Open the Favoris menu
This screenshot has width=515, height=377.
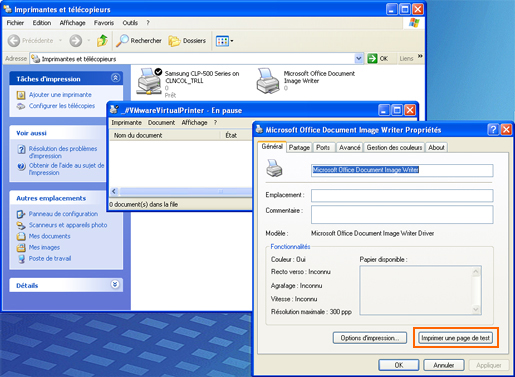[104, 23]
